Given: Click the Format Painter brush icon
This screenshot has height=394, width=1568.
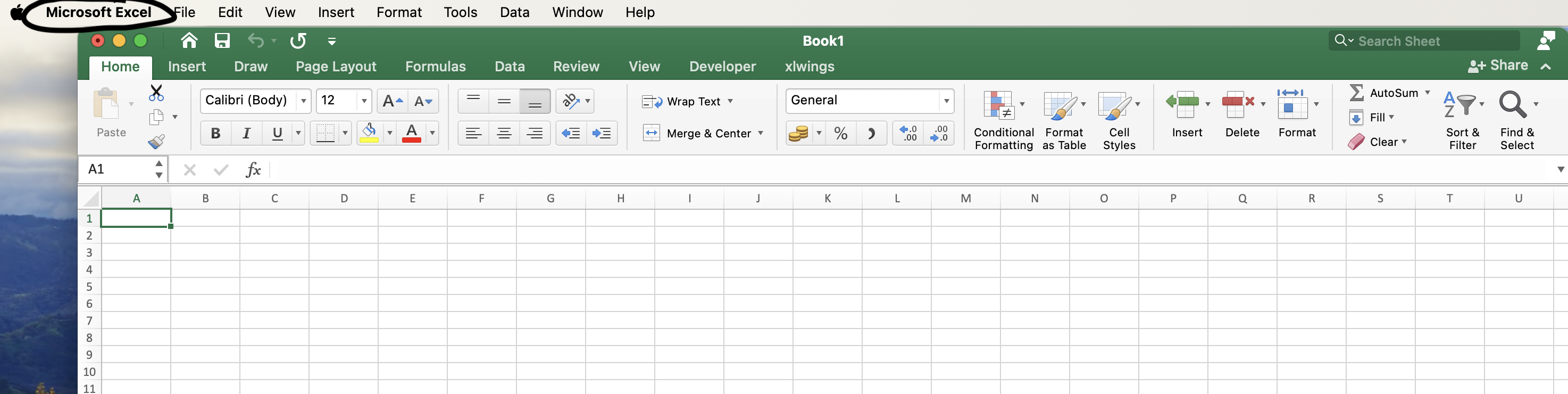Looking at the screenshot, I should pyautogui.click(x=156, y=142).
